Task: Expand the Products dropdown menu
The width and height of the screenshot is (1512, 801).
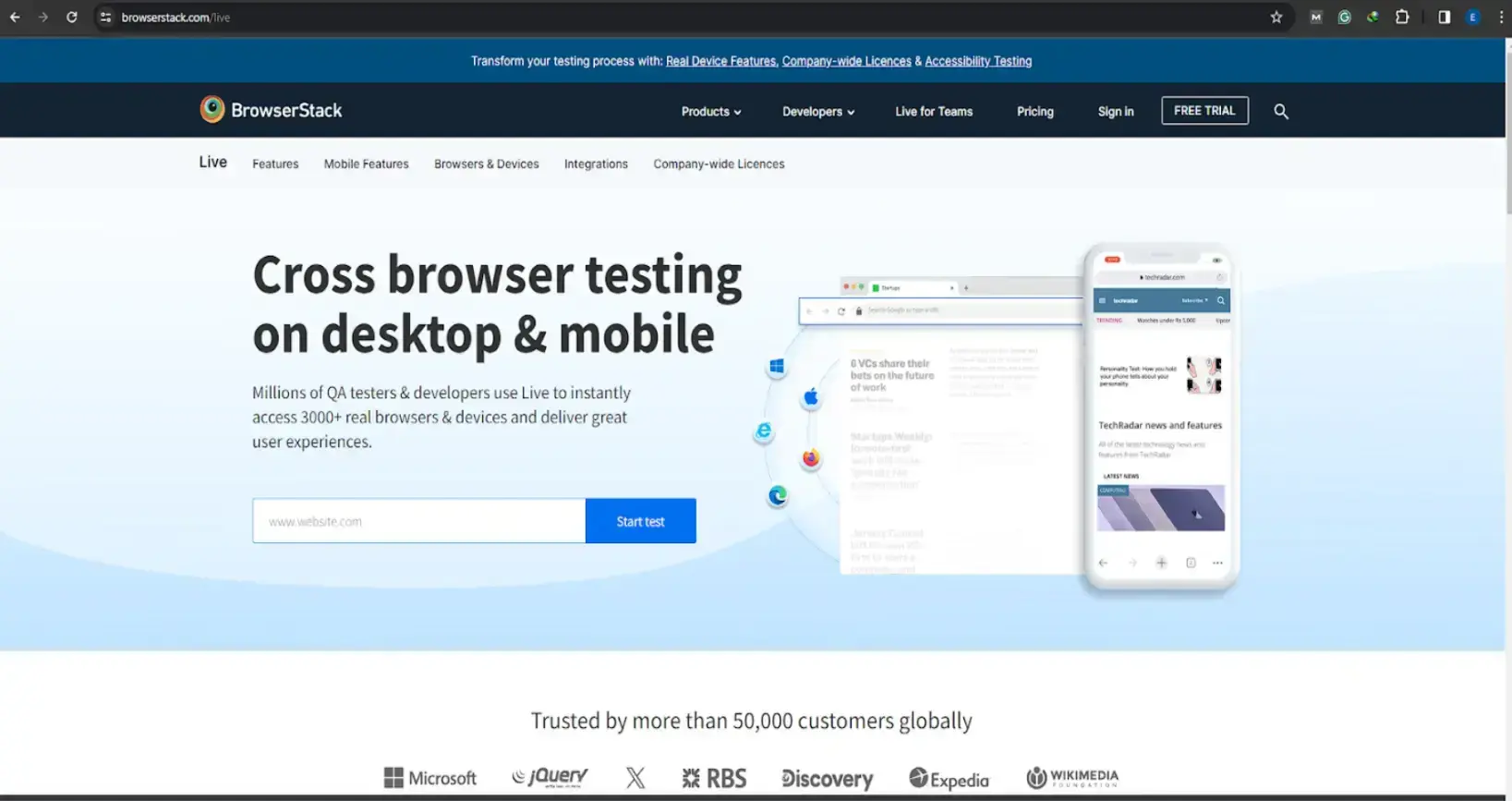Action: click(x=711, y=112)
